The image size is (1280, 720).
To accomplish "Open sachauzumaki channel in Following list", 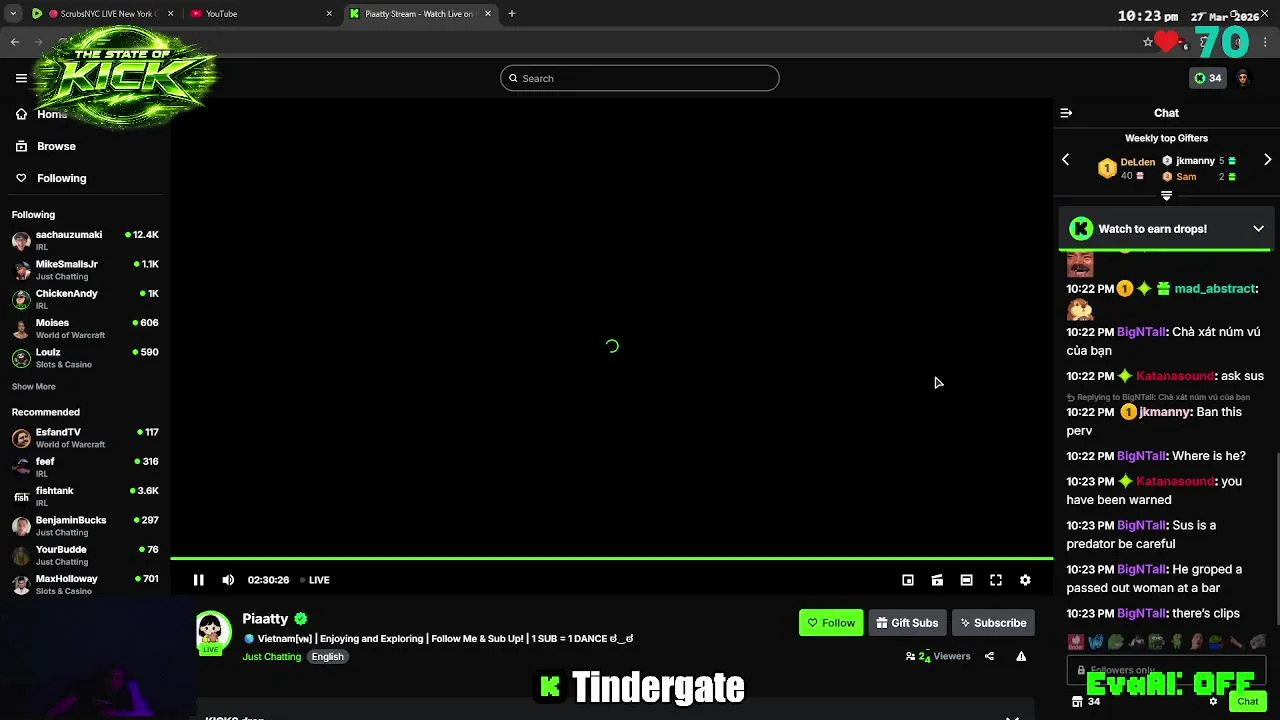I will (x=85, y=241).
